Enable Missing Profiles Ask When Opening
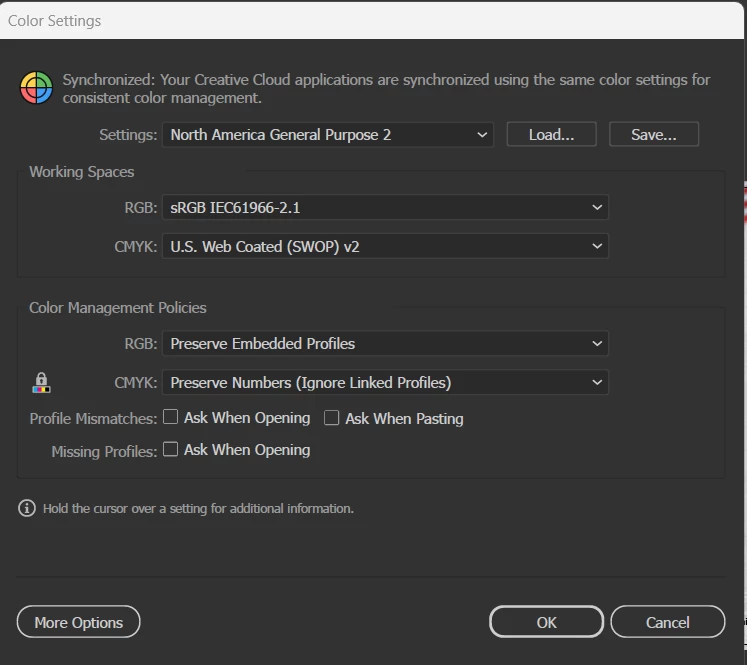This screenshot has height=665, width=747. (171, 449)
